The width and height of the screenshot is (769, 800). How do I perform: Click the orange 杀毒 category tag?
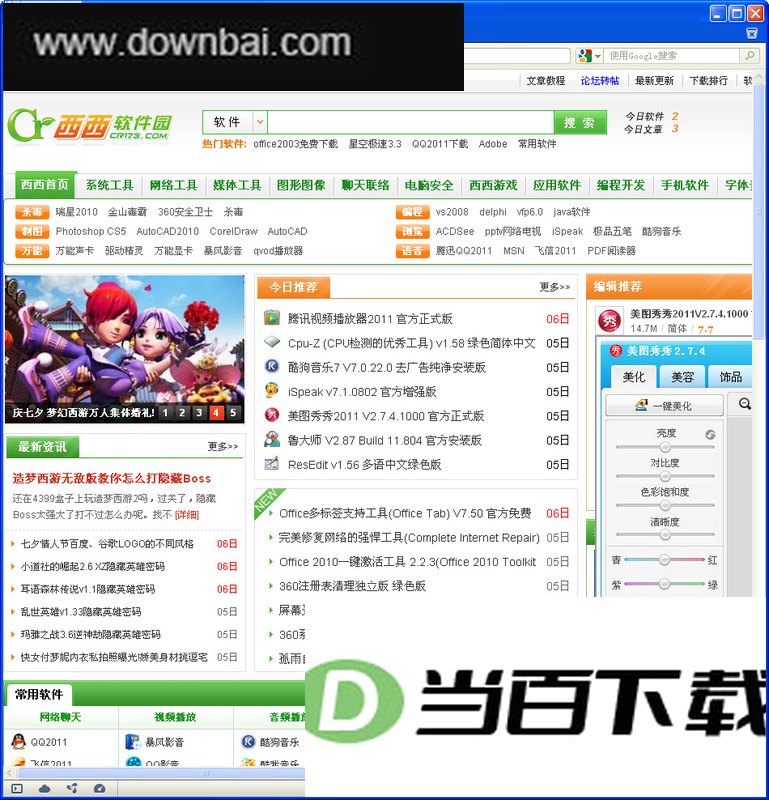click(x=32, y=212)
